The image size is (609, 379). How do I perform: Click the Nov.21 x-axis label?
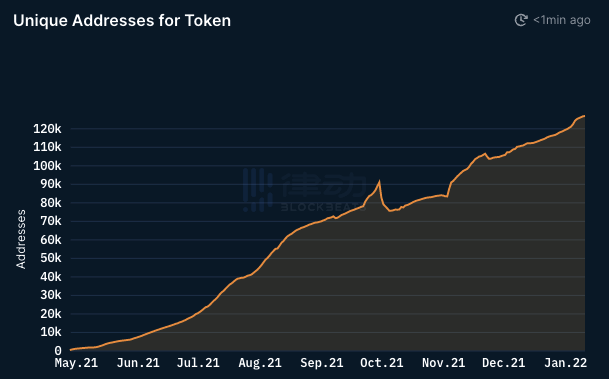point(444,363)
